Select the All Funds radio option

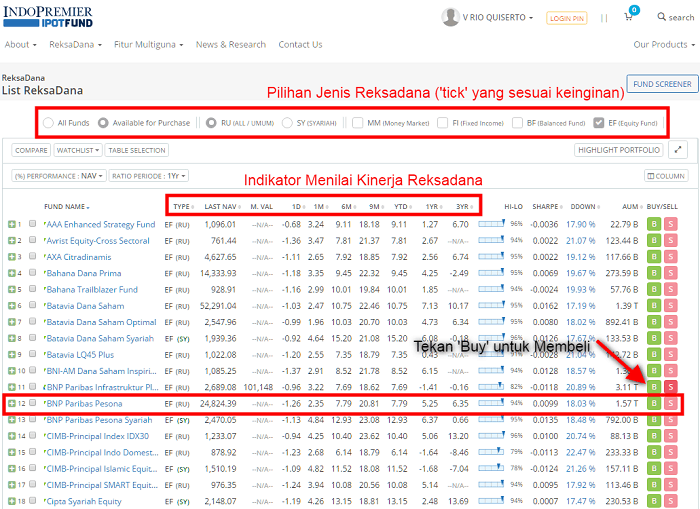[x=48, y=123]
